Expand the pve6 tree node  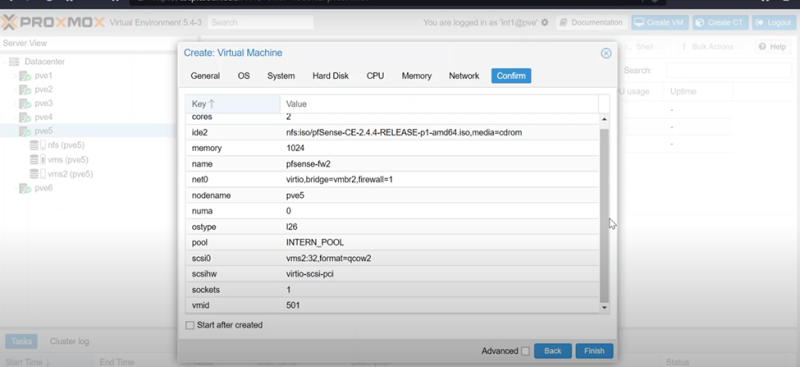pyautogui.click(x=15, y=188)
